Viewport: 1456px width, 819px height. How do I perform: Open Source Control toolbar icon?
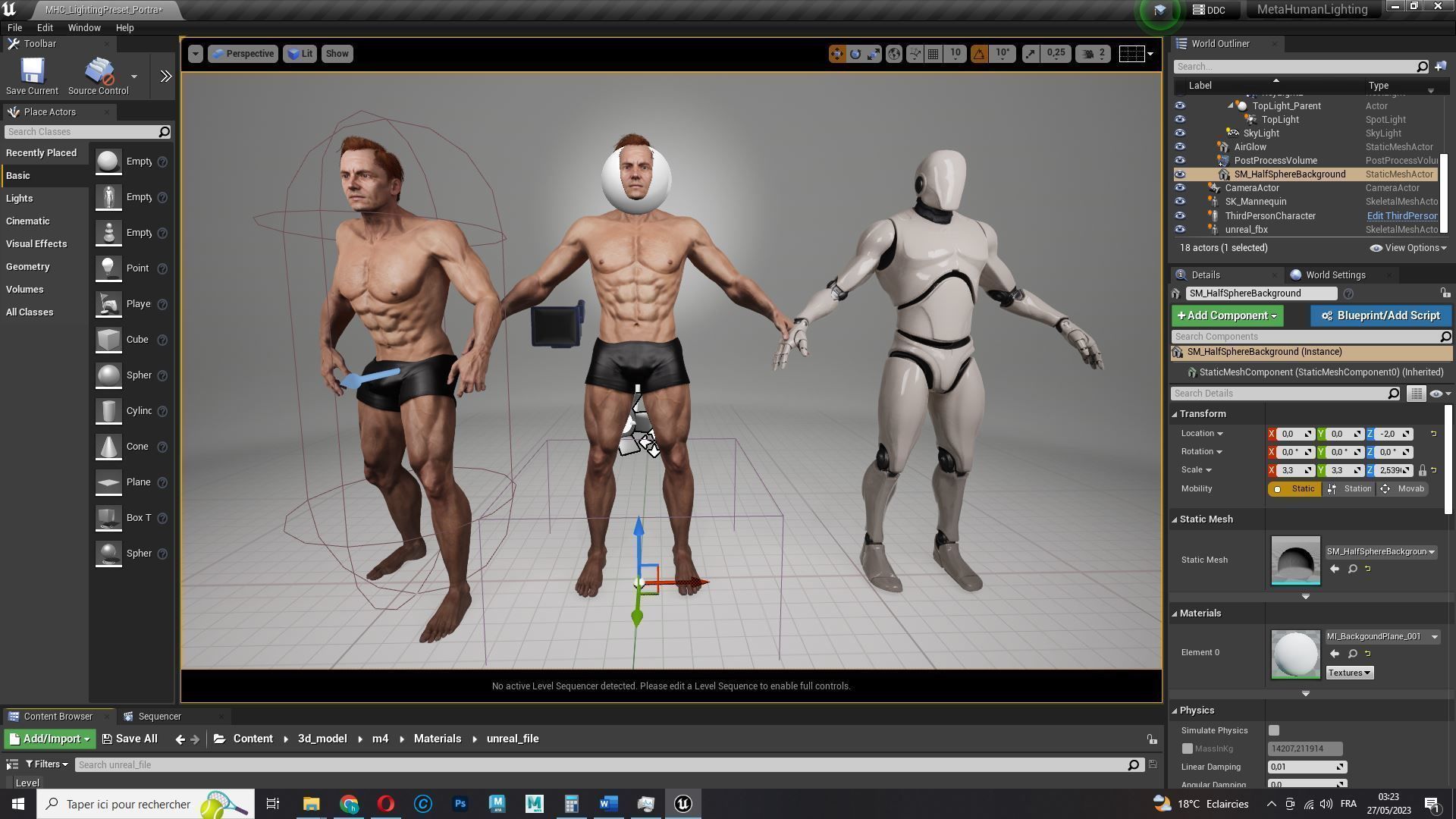(99, 71)
